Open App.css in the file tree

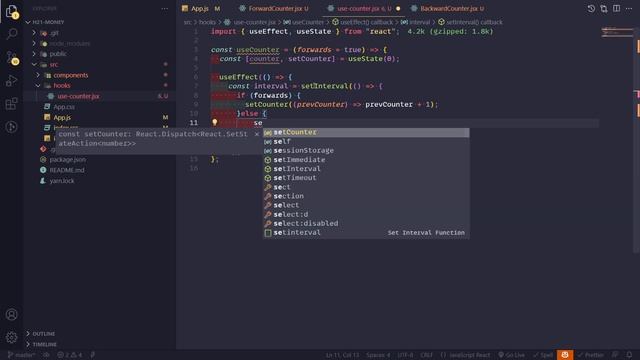(x=64, y=107)
